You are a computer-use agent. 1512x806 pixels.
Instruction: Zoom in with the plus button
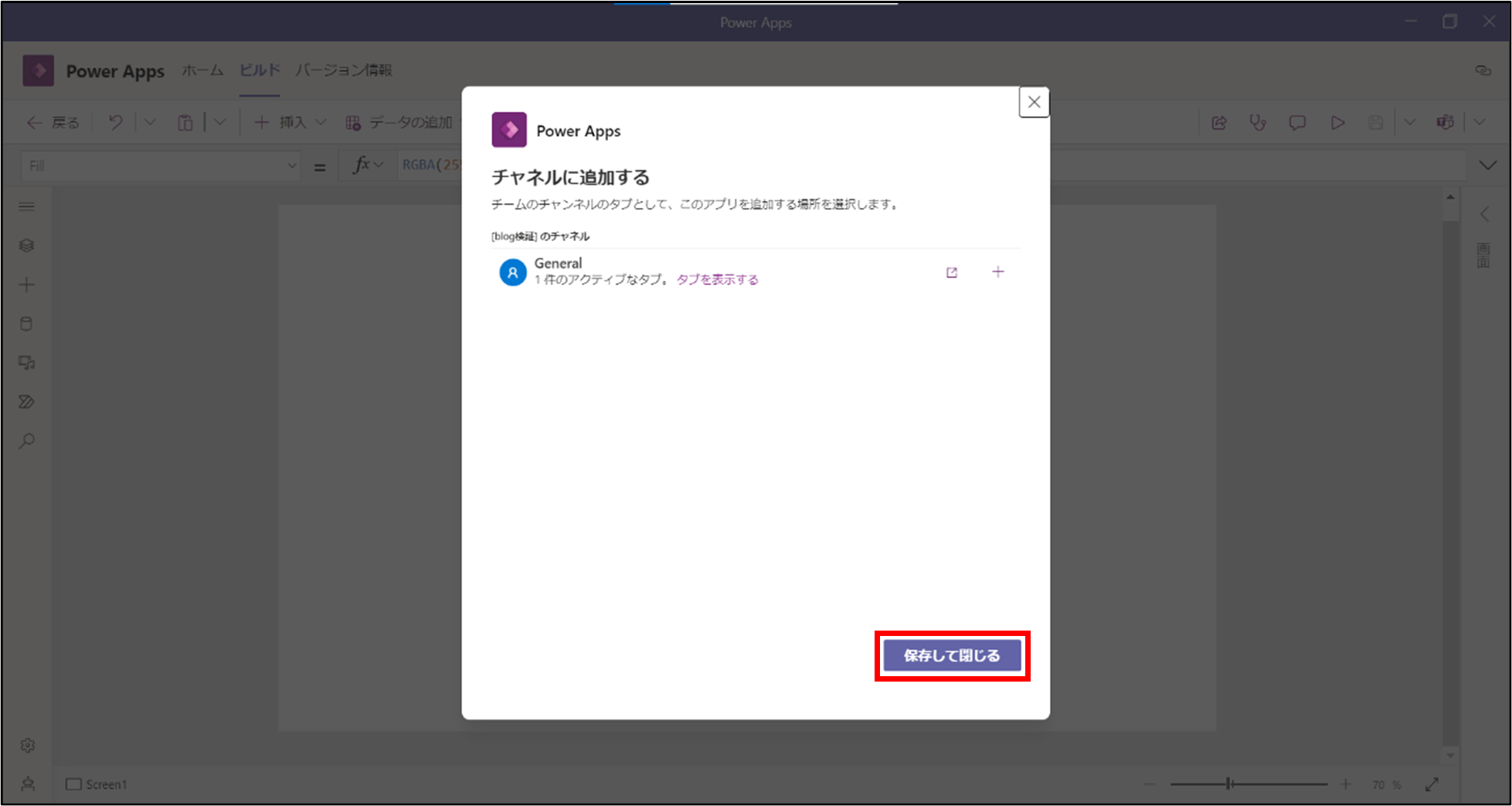click(1345, 784)
